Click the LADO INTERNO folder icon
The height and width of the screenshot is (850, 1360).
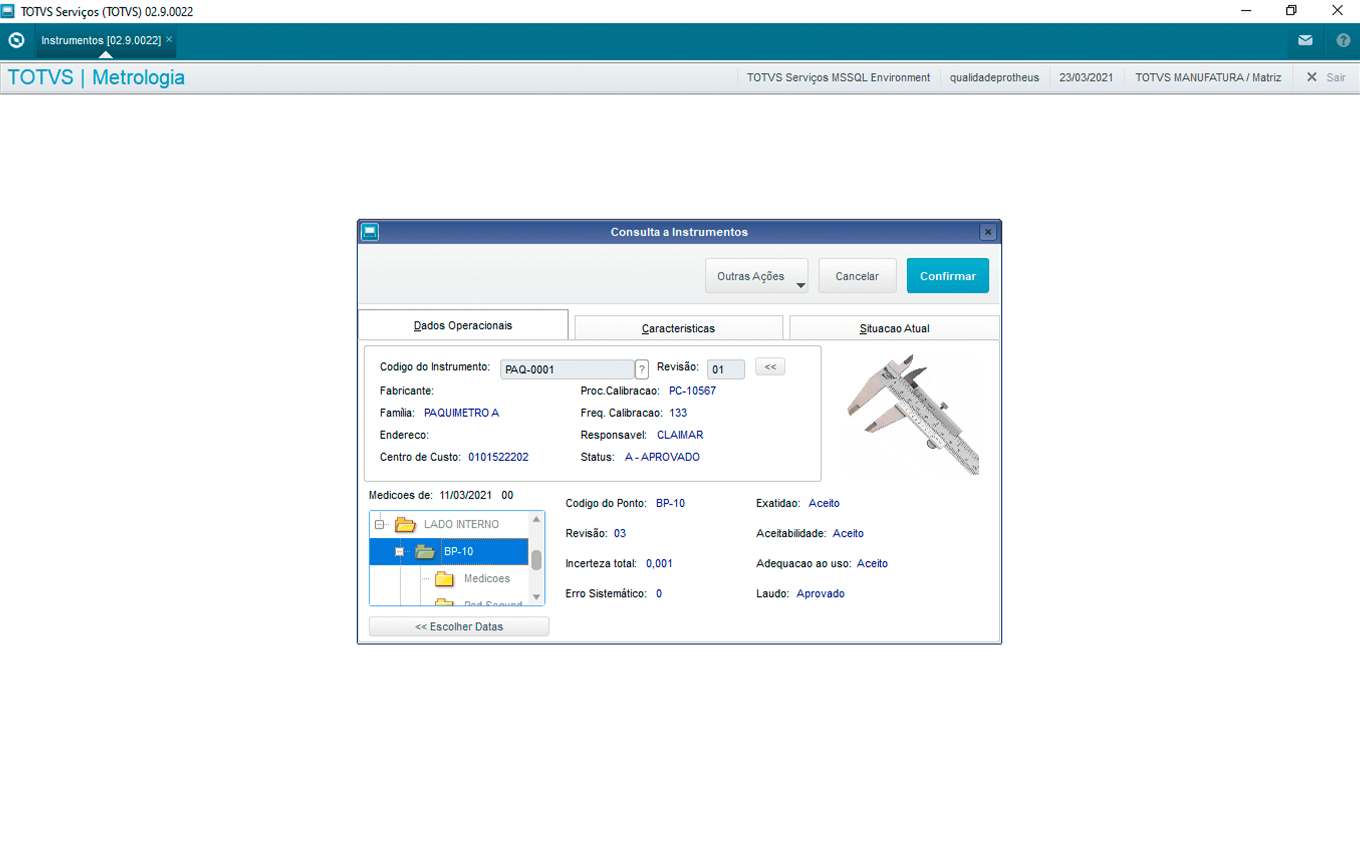point(405,524)
